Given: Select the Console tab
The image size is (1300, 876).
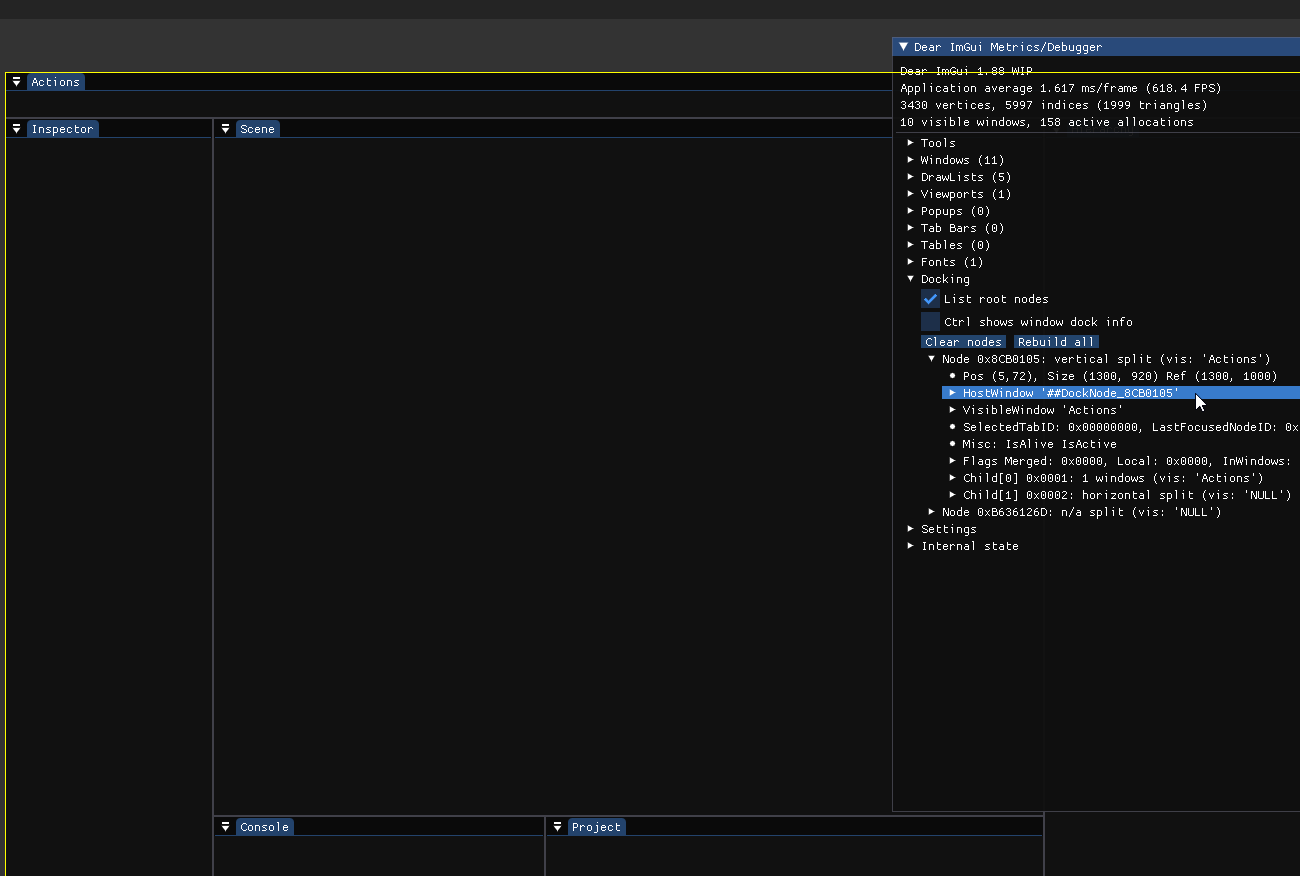Looking at the screenshot, I should pos(264,826).
